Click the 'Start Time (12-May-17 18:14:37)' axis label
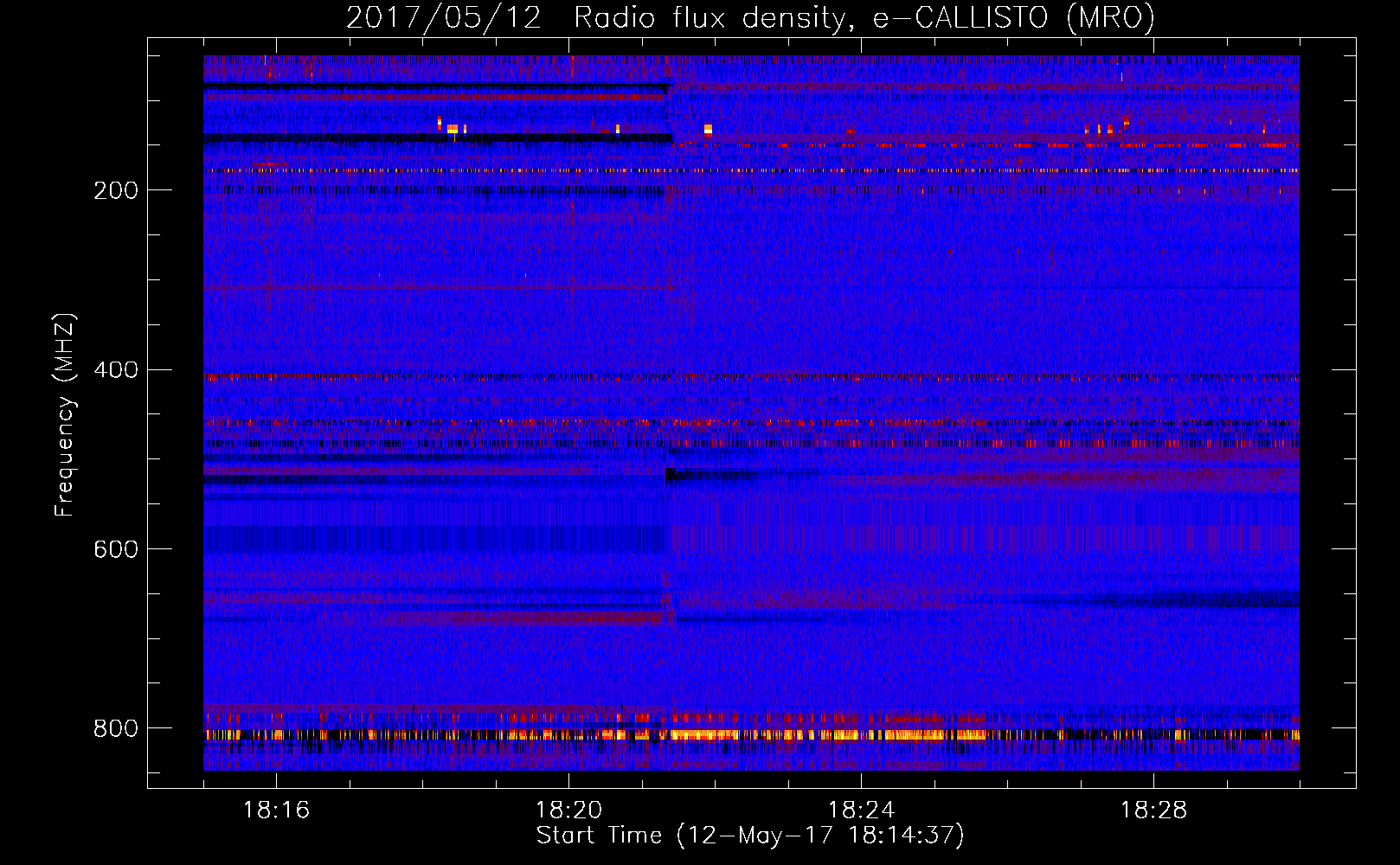This screenshot has width=1400, height=865. 750,836
